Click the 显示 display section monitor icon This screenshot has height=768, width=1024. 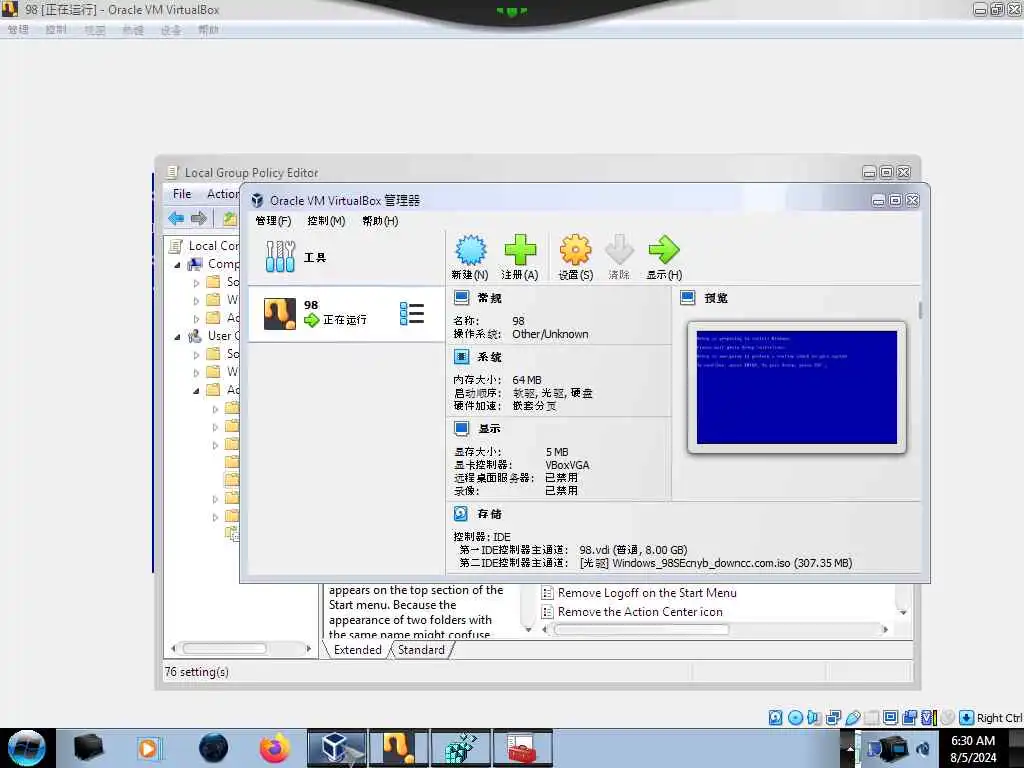[x=461, y=428]
